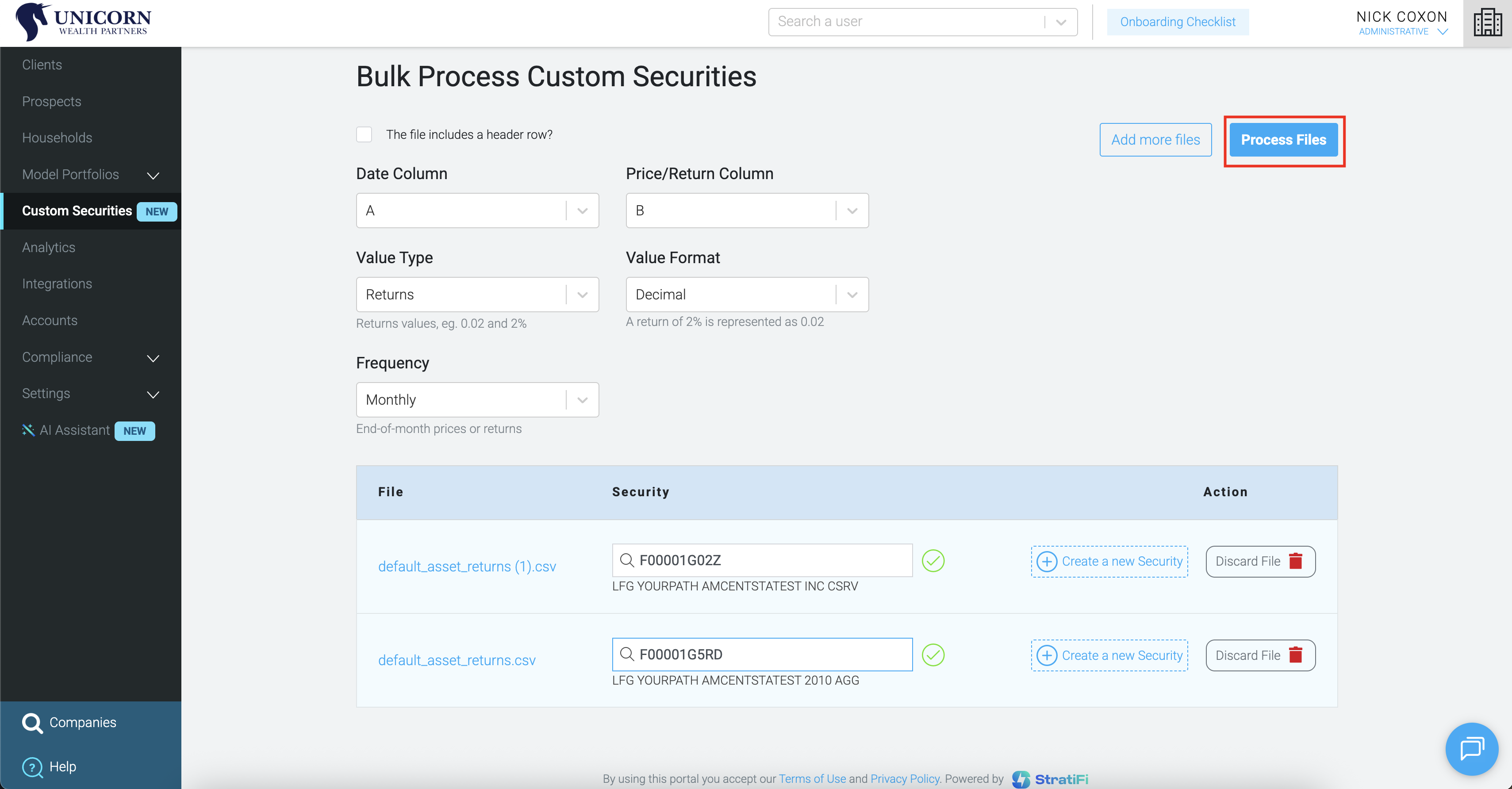
Task: Click search icon in F00001G5RD field
Action: click(x=627, y=654)
